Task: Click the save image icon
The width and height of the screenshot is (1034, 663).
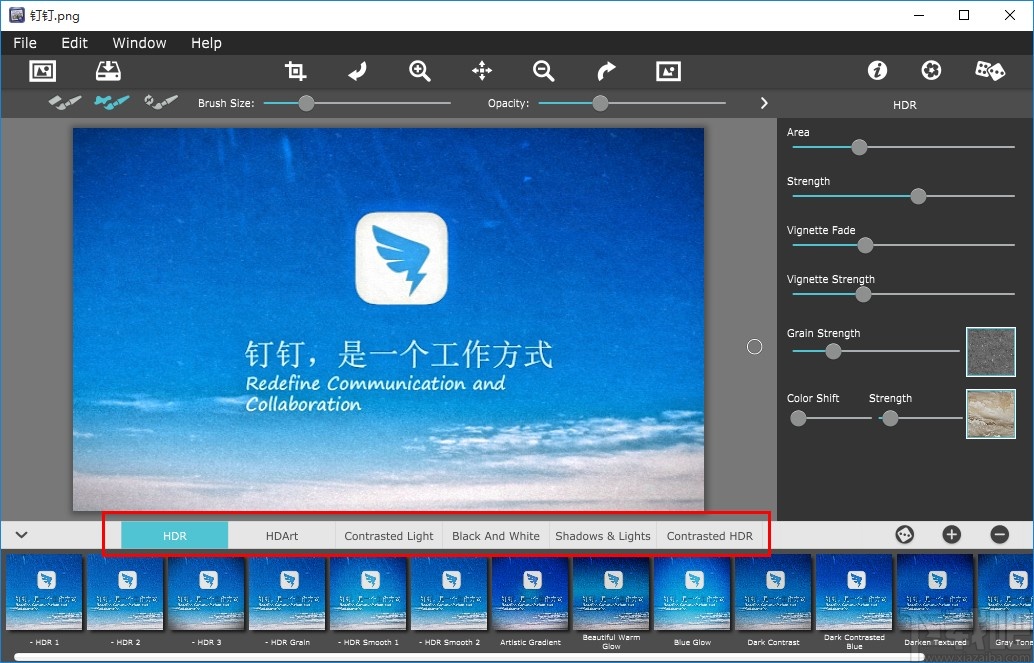Action: click(x=108, y=71)
